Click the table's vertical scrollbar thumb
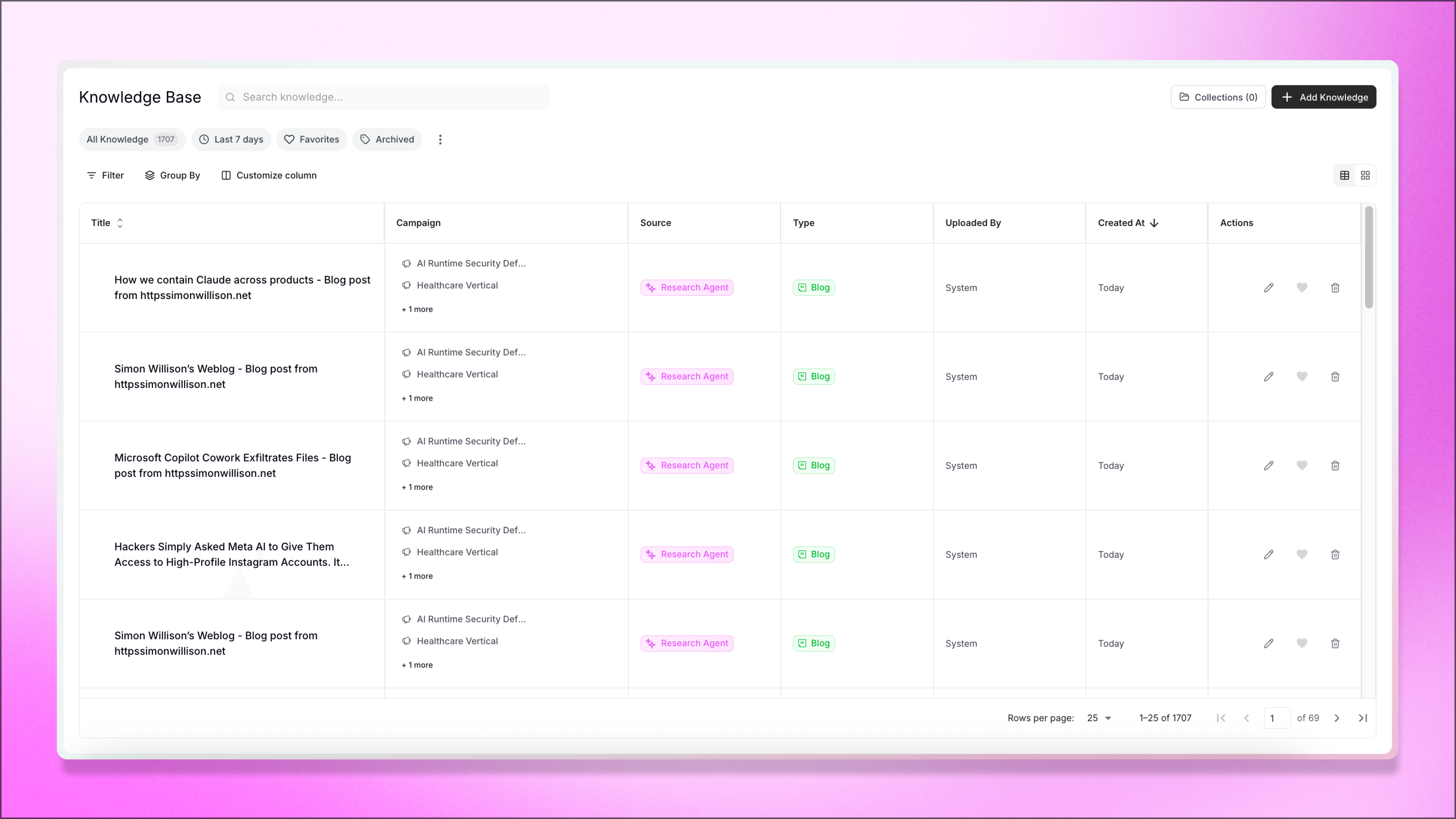Image resolution: width=1456 pixels, height=819 pixels. [1369, 257]
